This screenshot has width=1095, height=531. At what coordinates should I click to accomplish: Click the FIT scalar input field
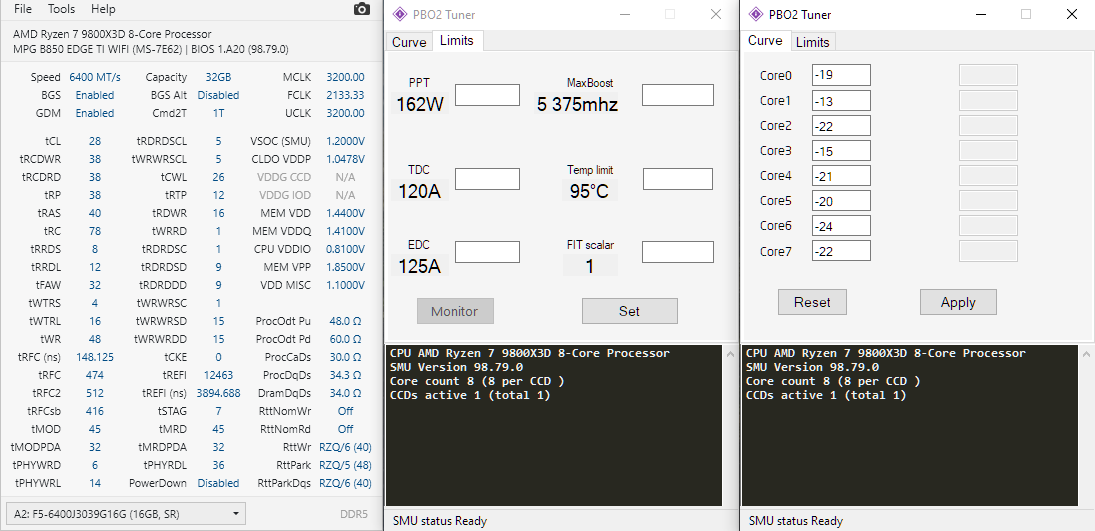tap(677, 252)
